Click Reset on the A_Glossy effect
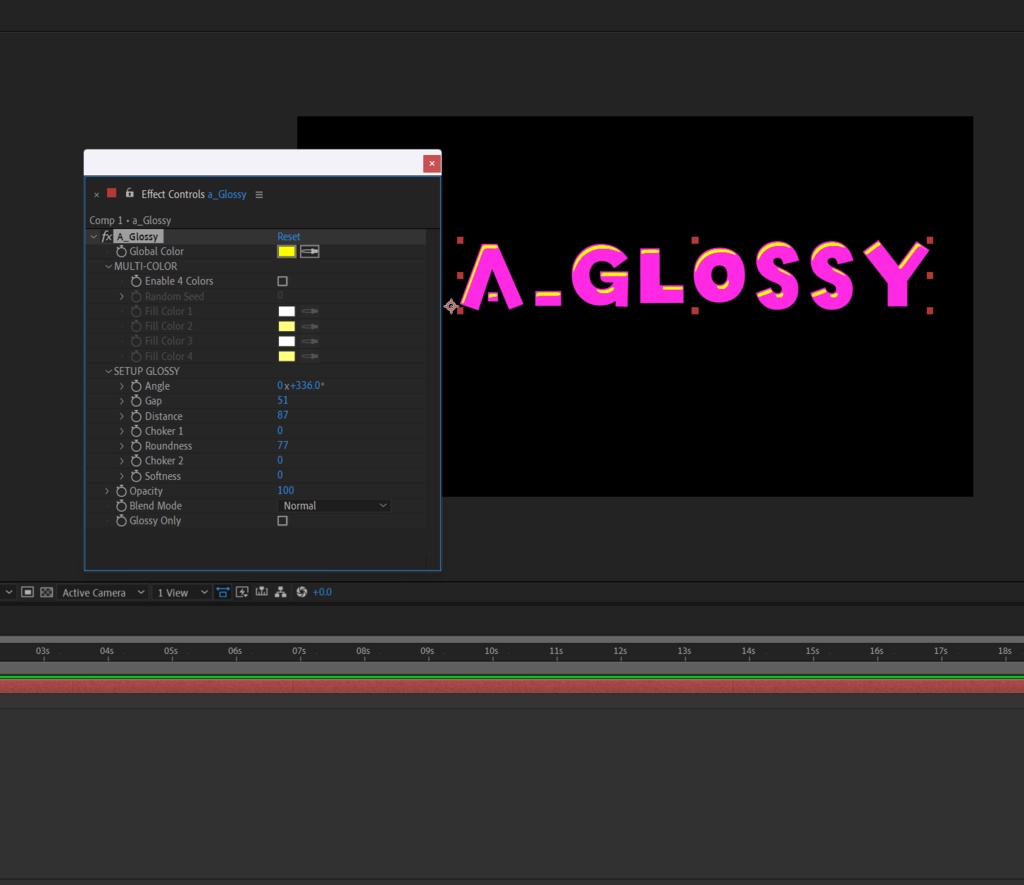The height and width of the screenshot is (885, 1024). click(289, 236)
